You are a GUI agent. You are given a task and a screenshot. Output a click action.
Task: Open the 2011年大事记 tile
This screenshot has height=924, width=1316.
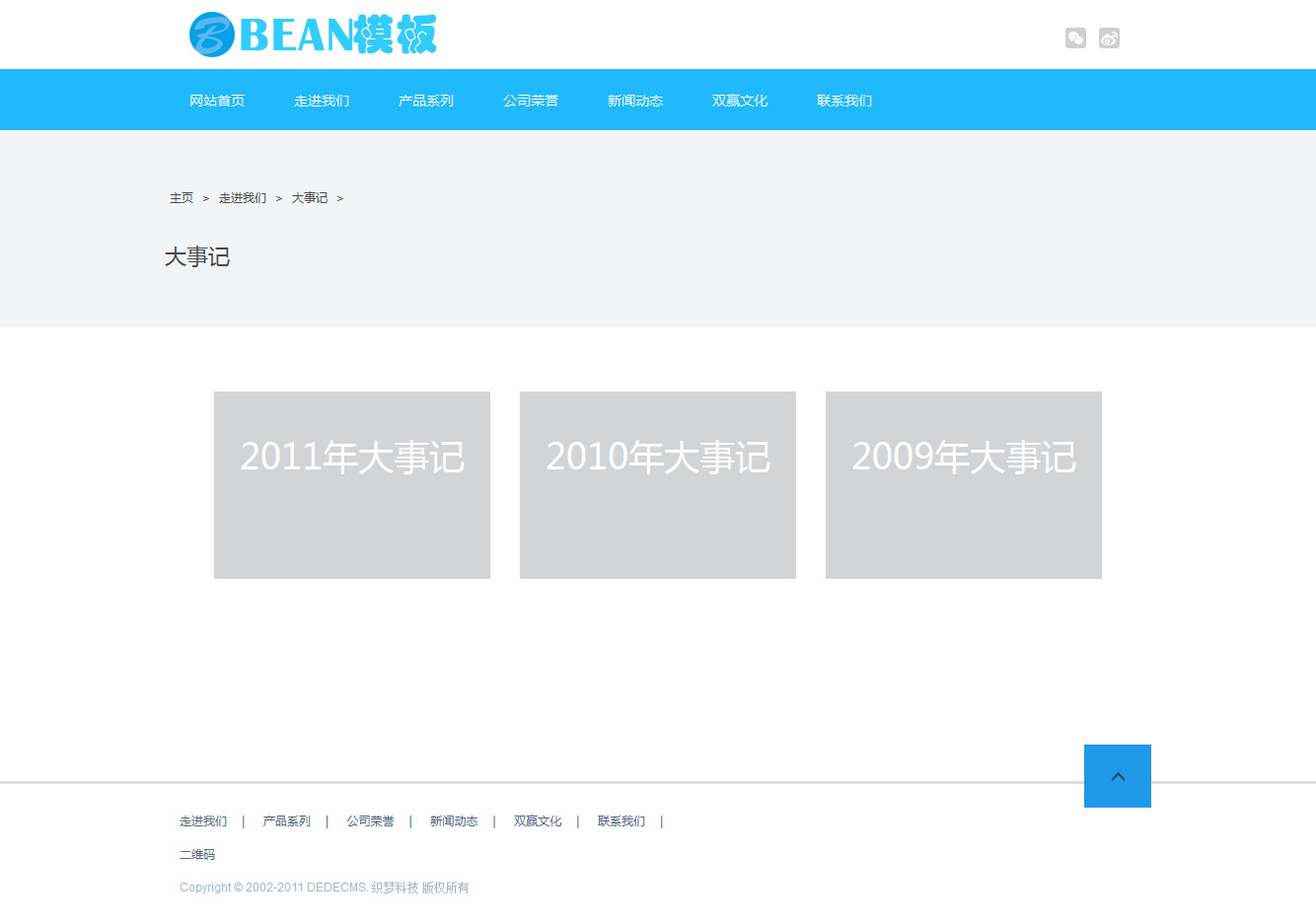(352, 485)
